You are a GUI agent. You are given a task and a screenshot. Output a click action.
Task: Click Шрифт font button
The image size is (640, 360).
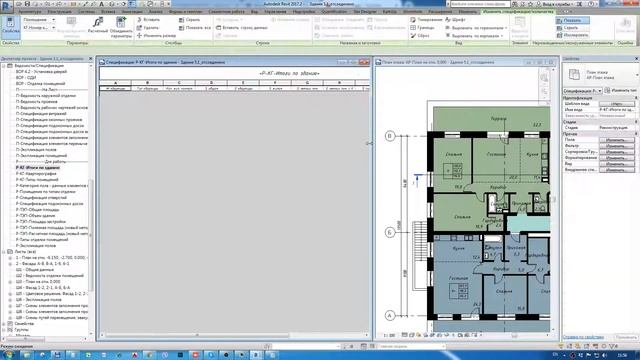click(x=455, y=20)
